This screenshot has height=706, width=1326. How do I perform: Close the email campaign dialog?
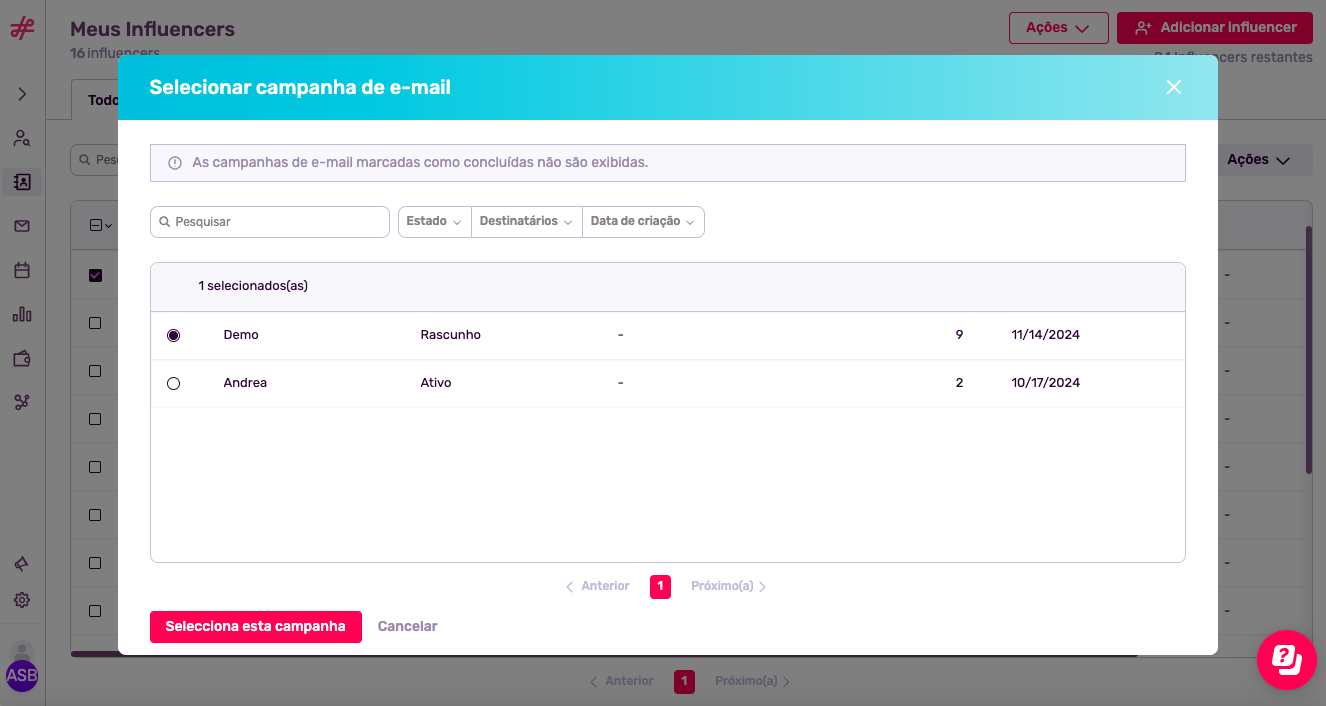pos(1173,88)
